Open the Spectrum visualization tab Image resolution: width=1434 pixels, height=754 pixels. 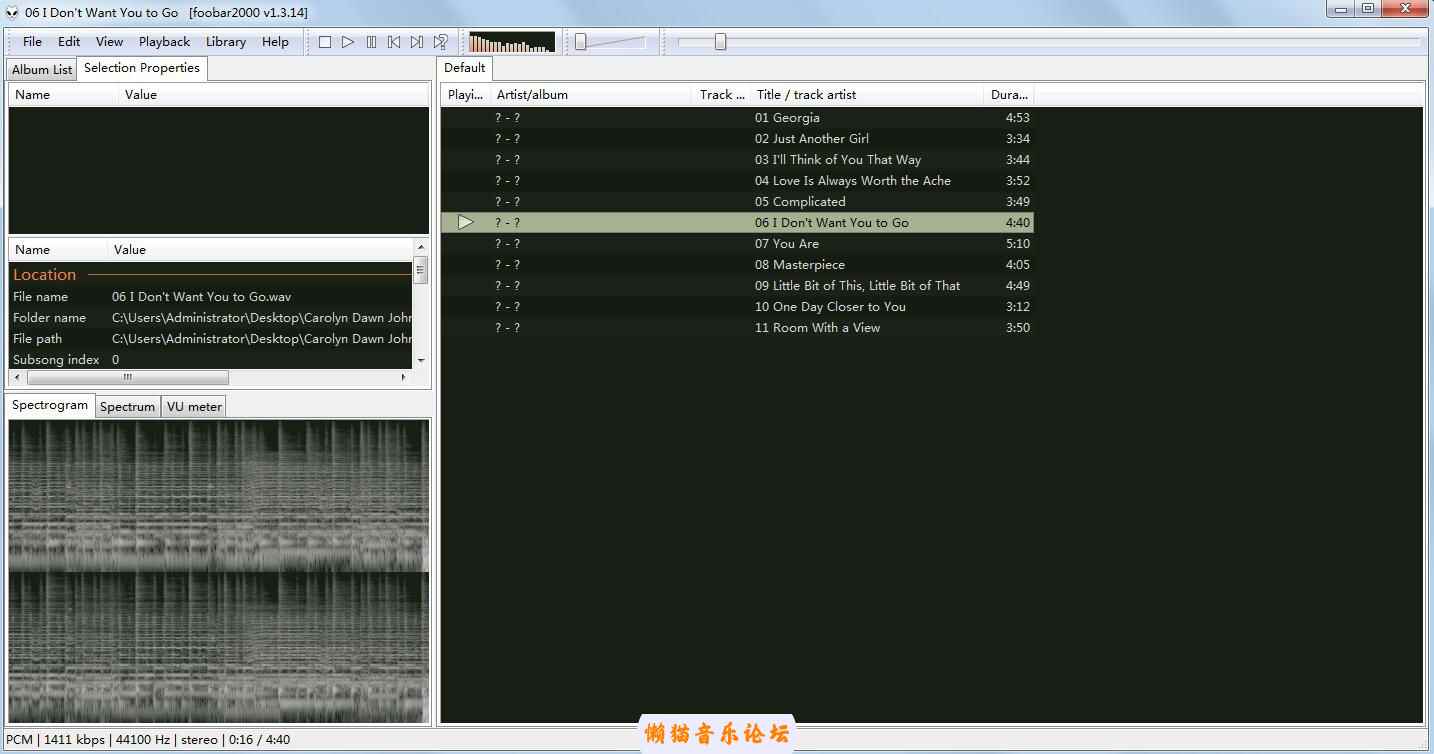click(127, 407)
